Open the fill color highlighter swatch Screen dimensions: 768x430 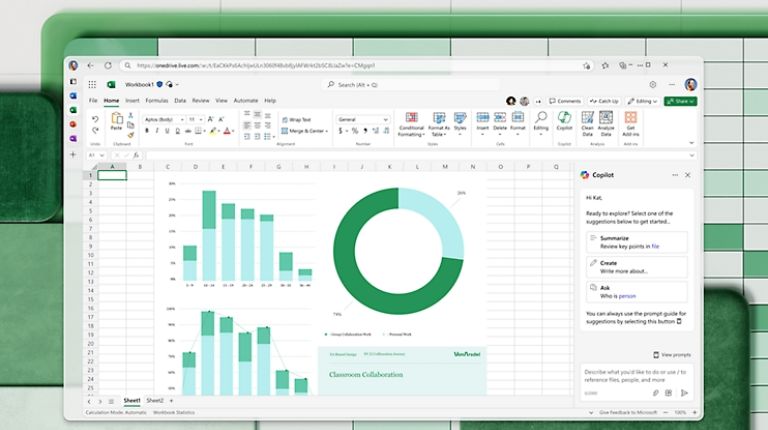(x=213, y=131)
